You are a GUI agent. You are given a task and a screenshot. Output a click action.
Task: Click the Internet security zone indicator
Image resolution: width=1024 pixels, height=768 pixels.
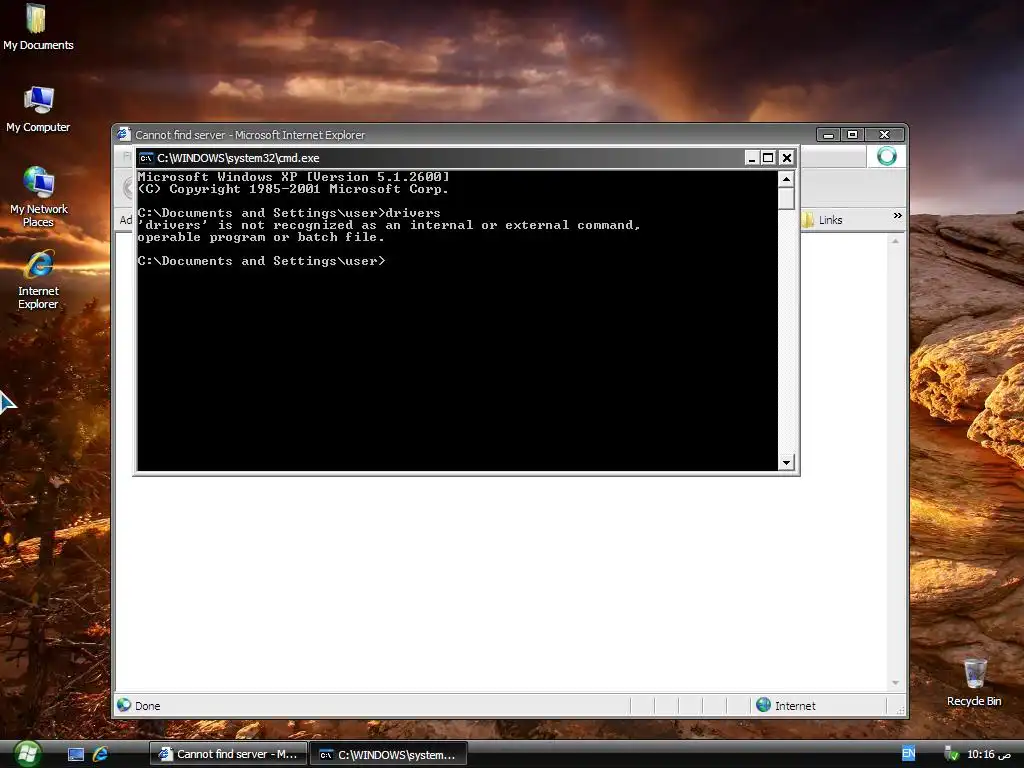coord(786,705)
